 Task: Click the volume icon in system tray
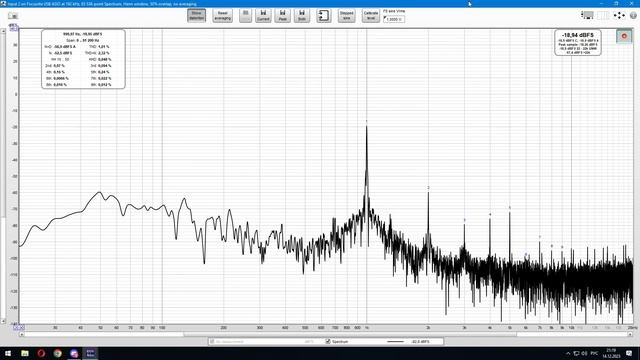(584, 353)
